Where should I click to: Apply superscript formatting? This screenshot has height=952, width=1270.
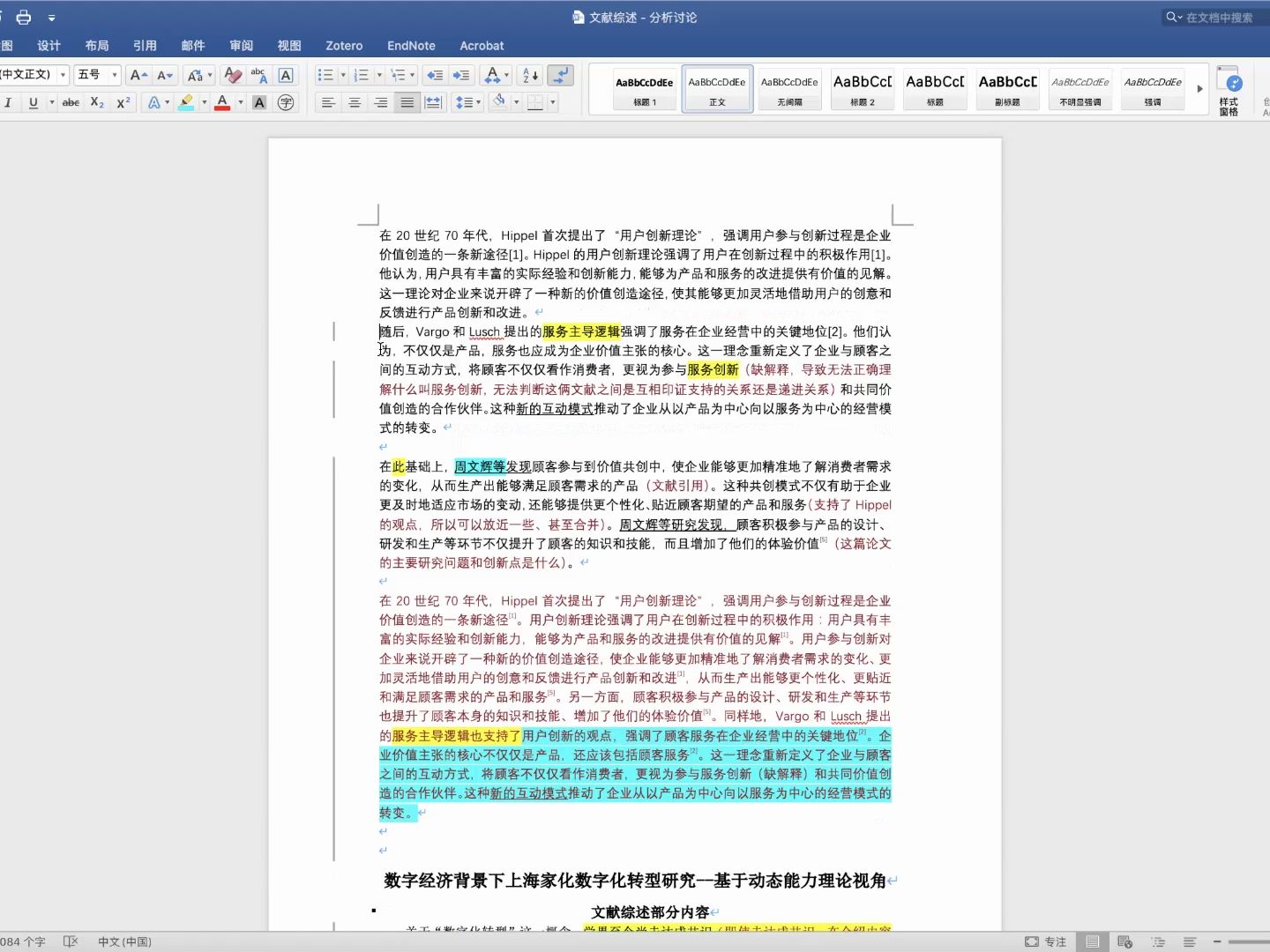point(123,102)
